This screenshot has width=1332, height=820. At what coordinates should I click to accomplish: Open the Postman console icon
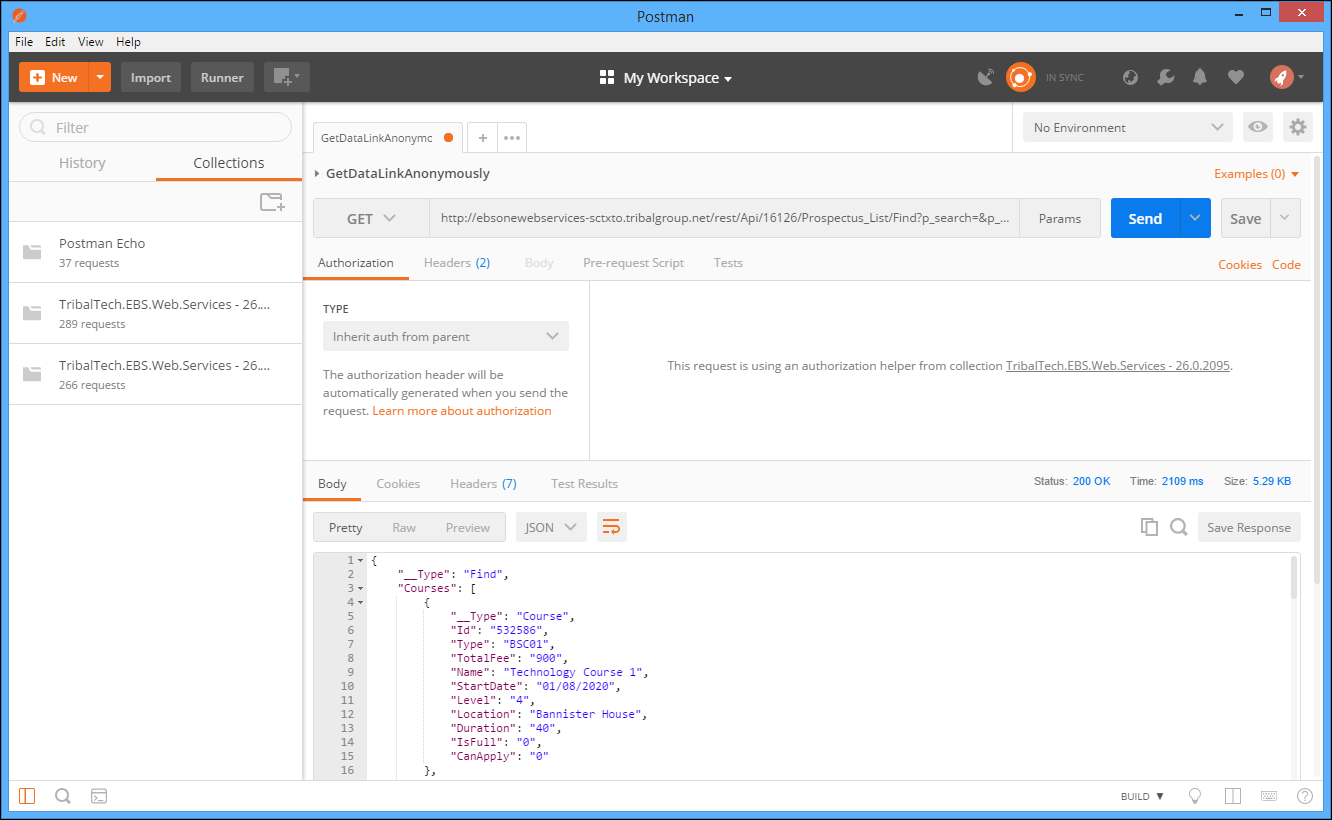(99, 796)
